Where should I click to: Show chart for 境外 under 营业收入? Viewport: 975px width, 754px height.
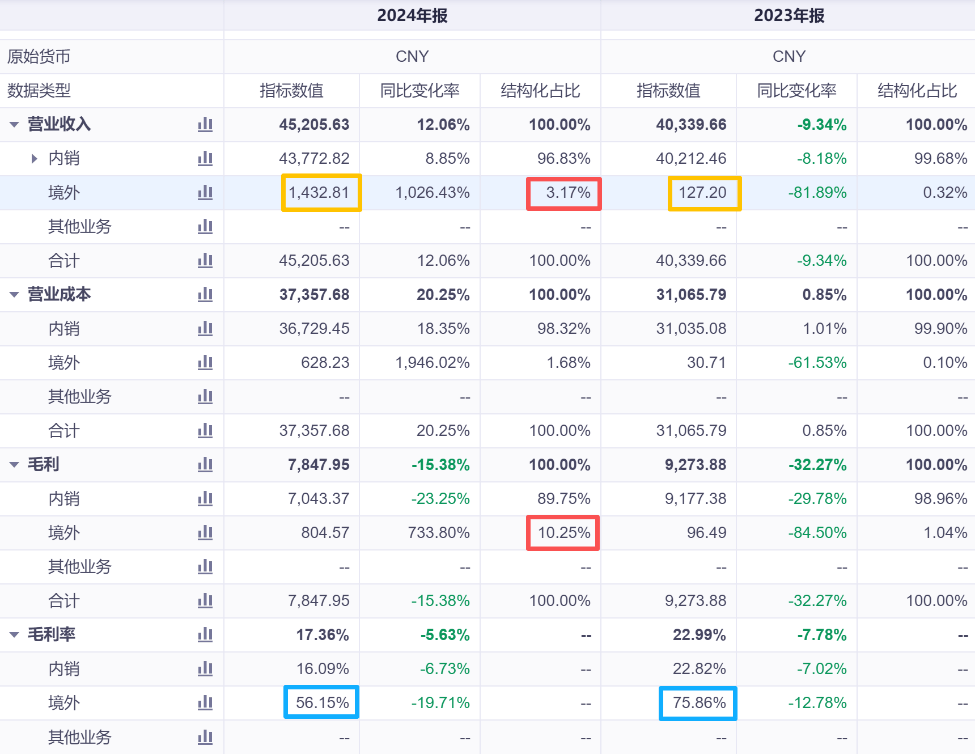pos(205,192)
